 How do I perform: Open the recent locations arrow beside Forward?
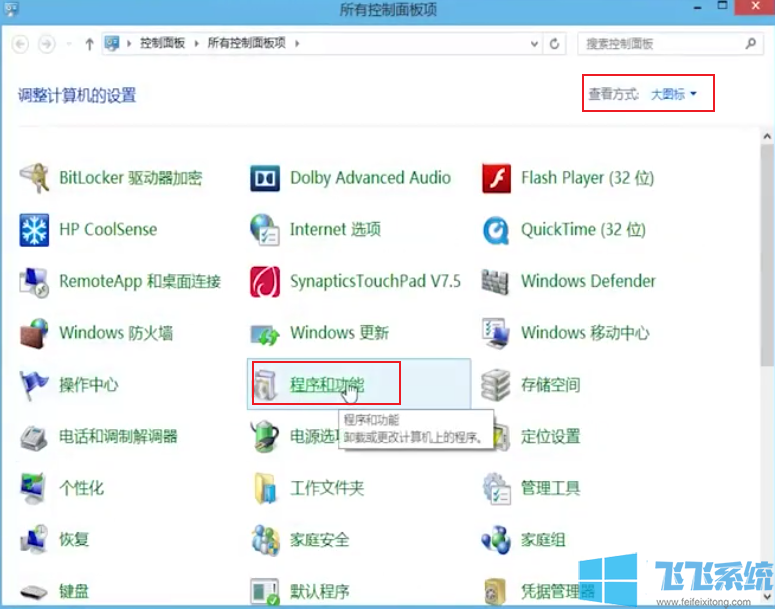(x=69, y=44)
